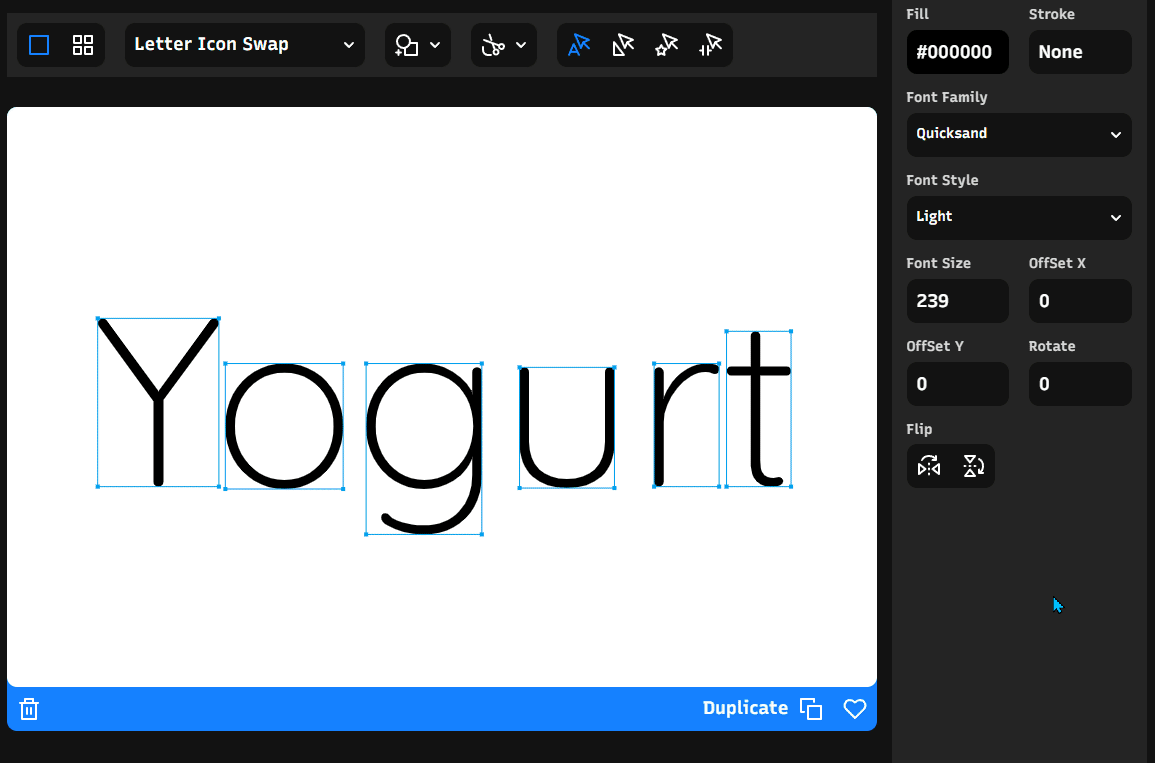Image resolution: width=1155 pixels, height=763 pixels.
Task: Flip the selection vertically
Action: point(973,466)
